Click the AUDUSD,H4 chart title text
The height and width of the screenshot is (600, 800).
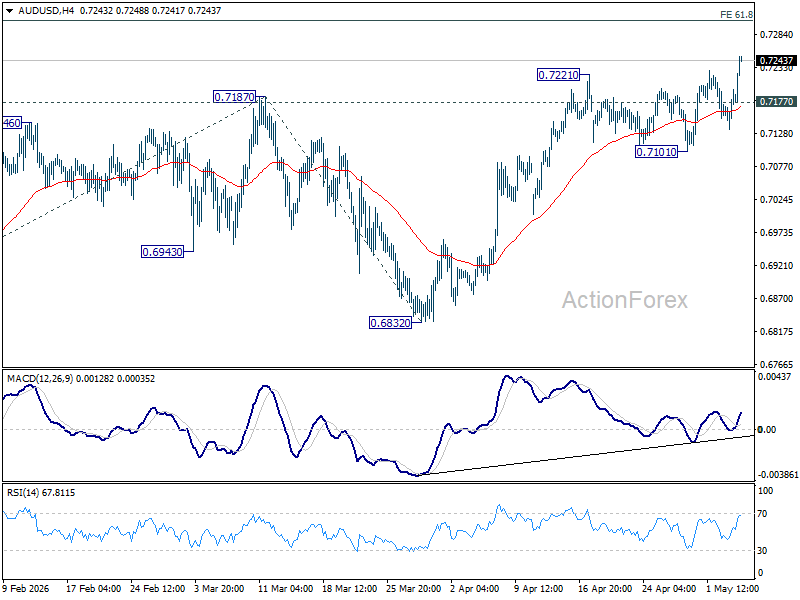click(x=46, y=11)
